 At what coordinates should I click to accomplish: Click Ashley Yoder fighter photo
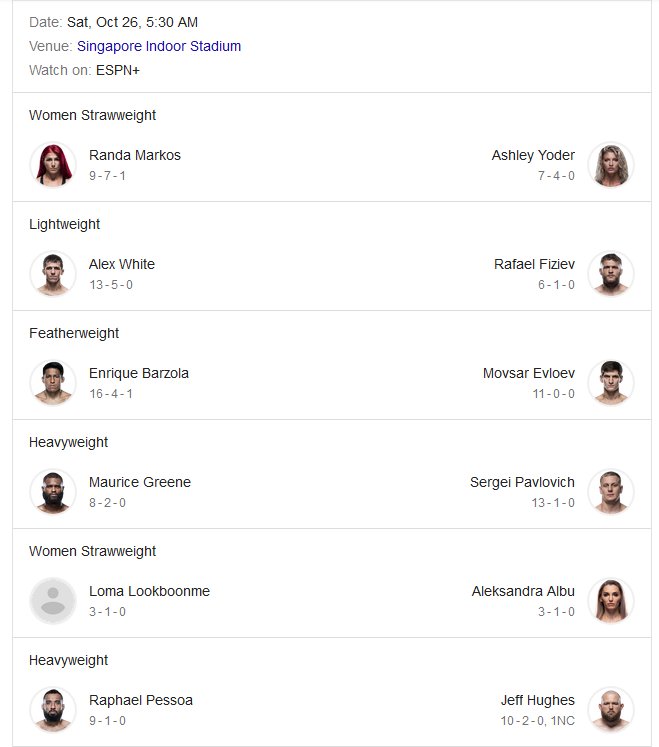[x=610, y=165]
